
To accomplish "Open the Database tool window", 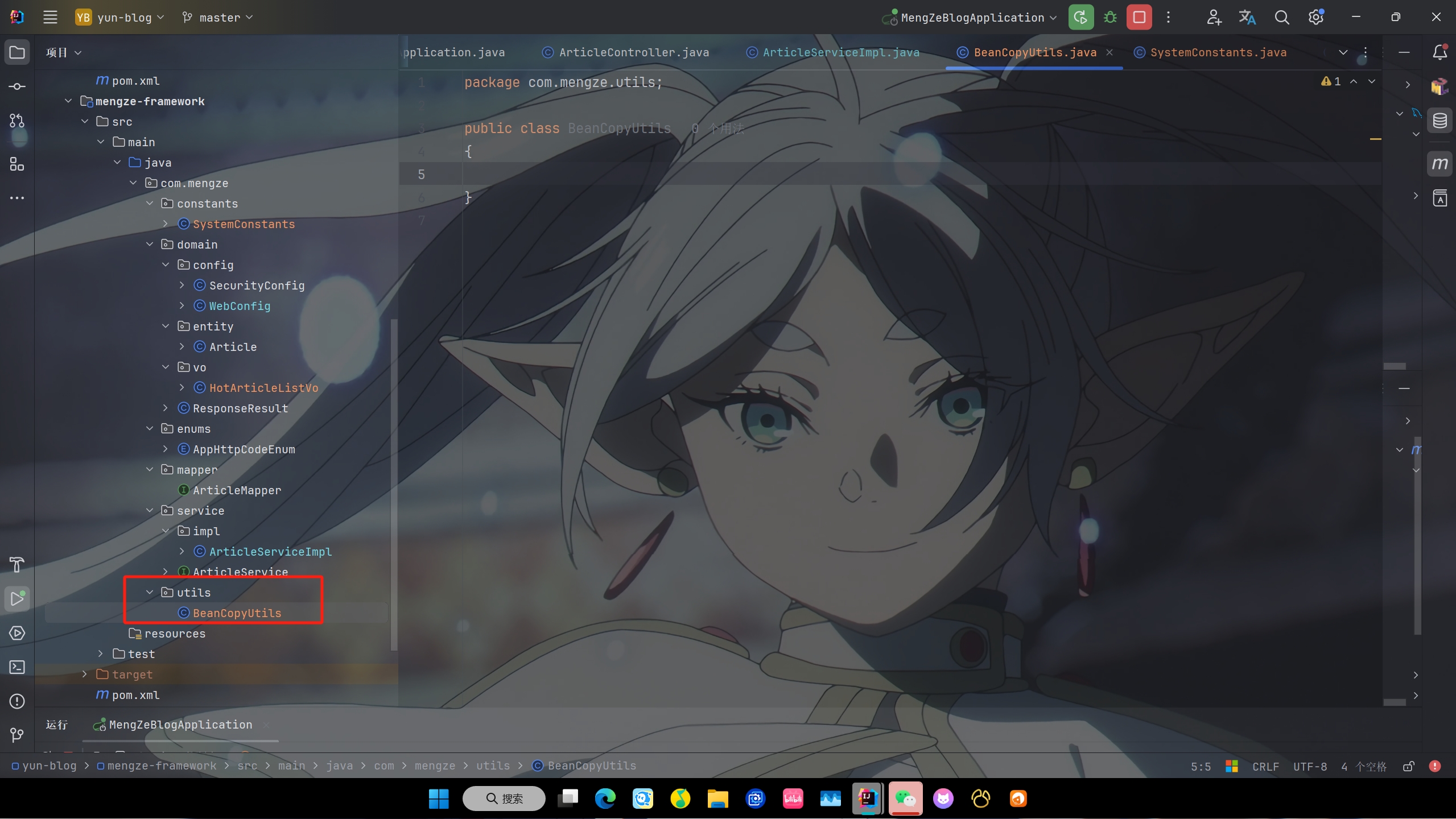I will 1439,121.
